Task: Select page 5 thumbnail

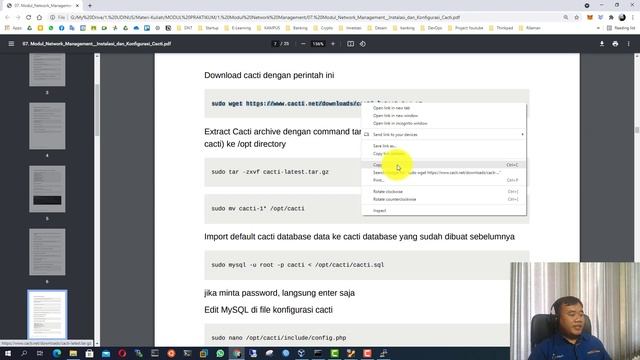Action: pyautogui.click(x=47, y=189)
